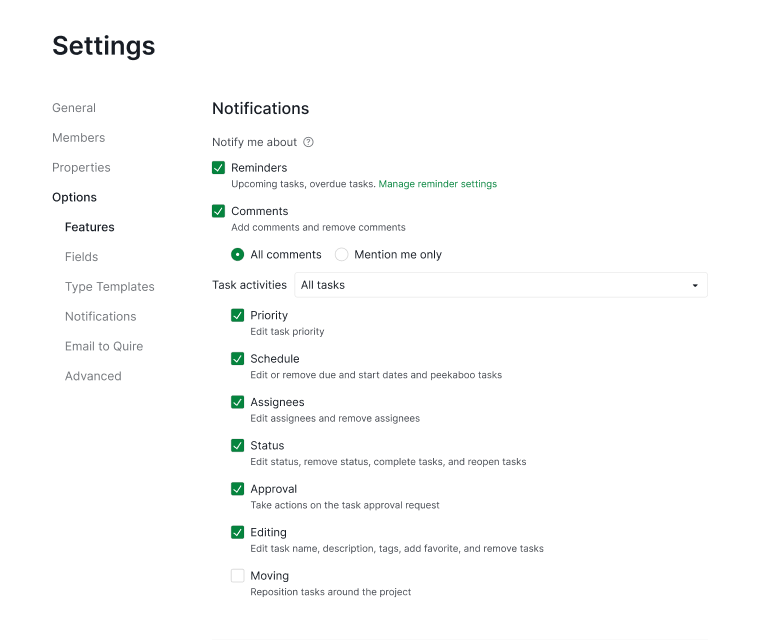760x640 pixels.
Task: Go to General settings section
Action: coord(74,108)
